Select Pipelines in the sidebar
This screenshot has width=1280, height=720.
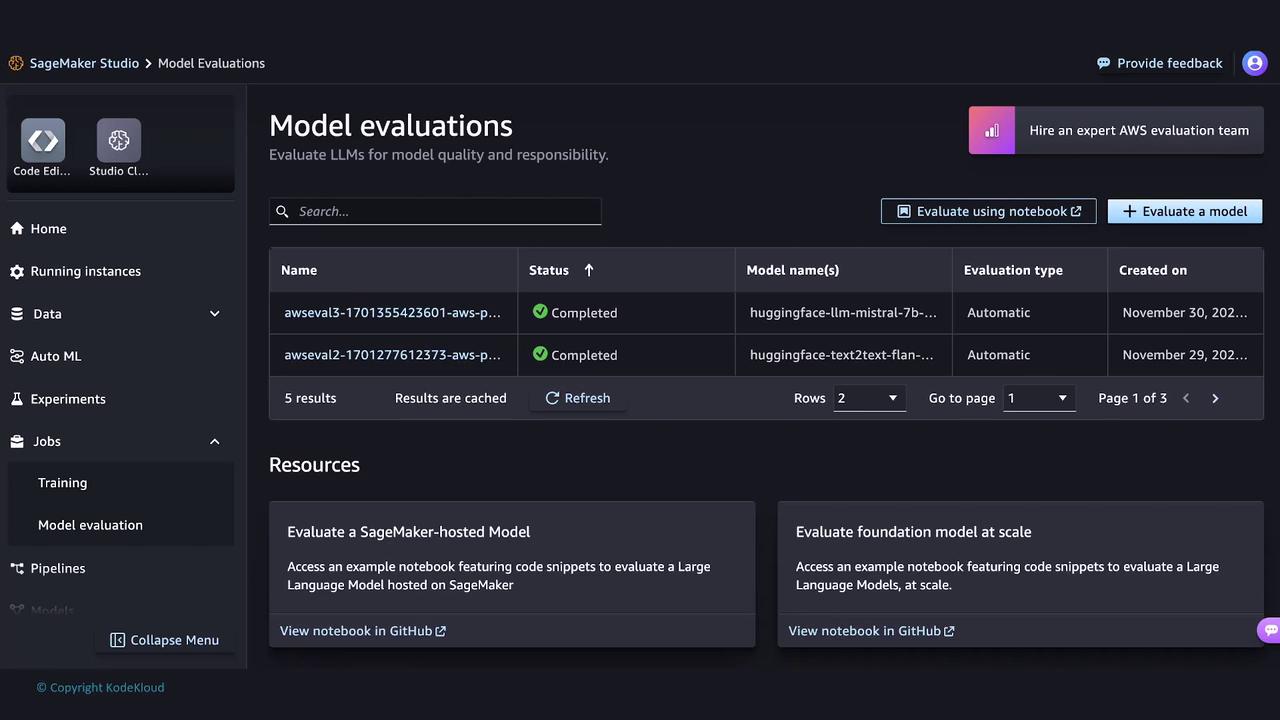coord(57,568)
